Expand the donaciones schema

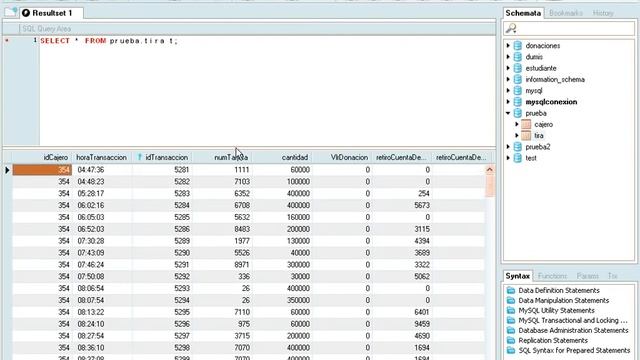(508, 46)
